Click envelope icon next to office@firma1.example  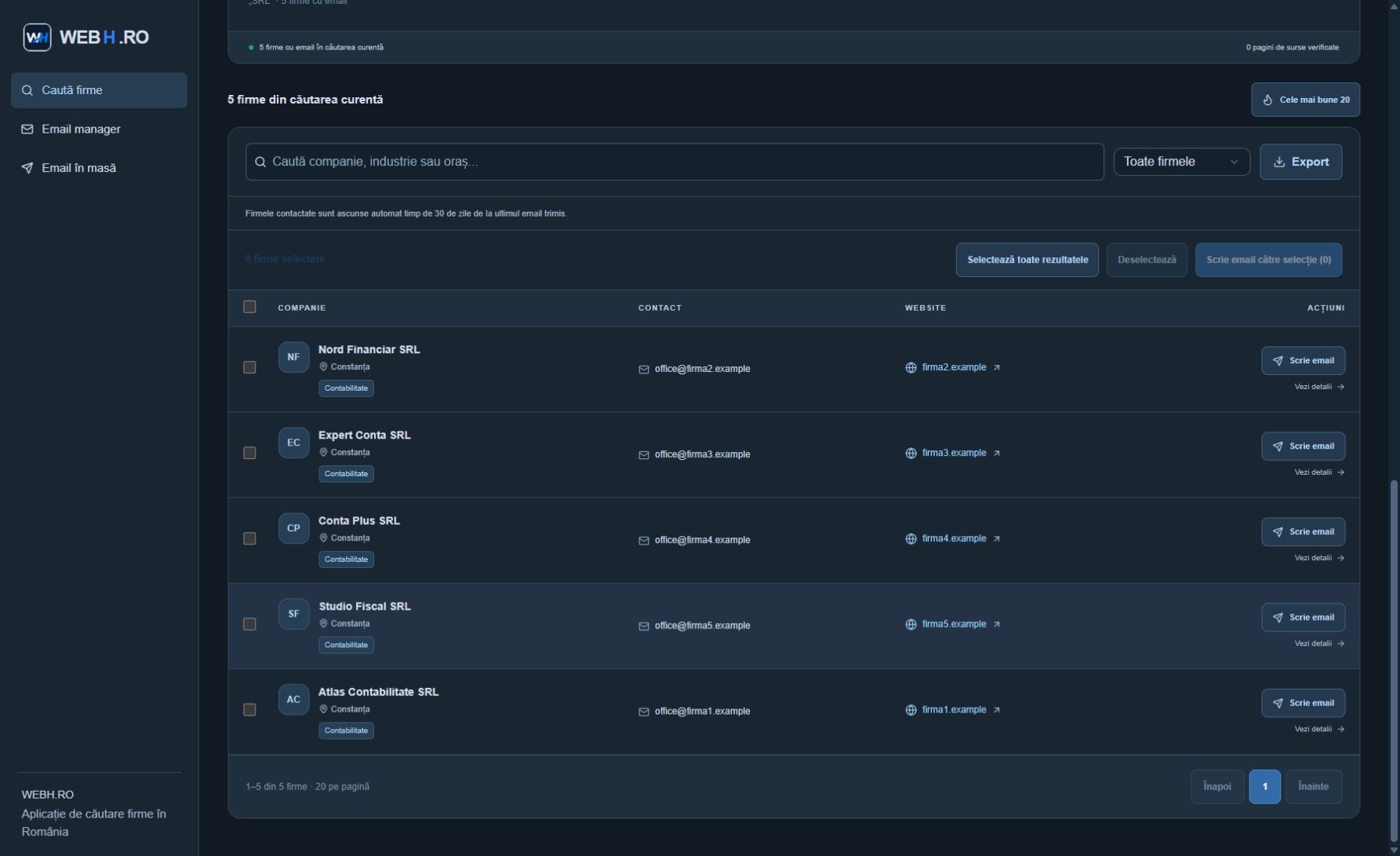coord(644,712)
